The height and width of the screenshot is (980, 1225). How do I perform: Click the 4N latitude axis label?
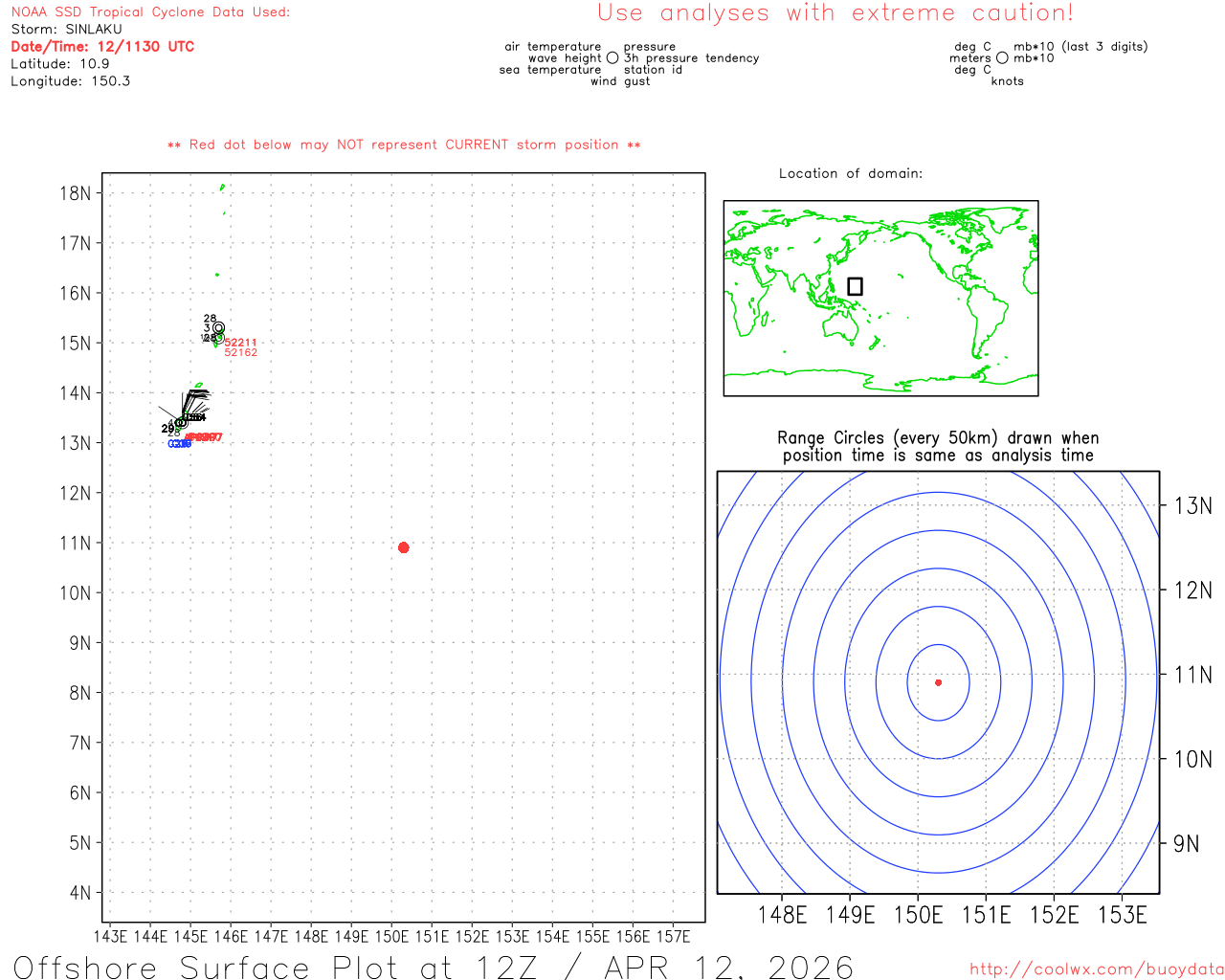click(80, 893)
